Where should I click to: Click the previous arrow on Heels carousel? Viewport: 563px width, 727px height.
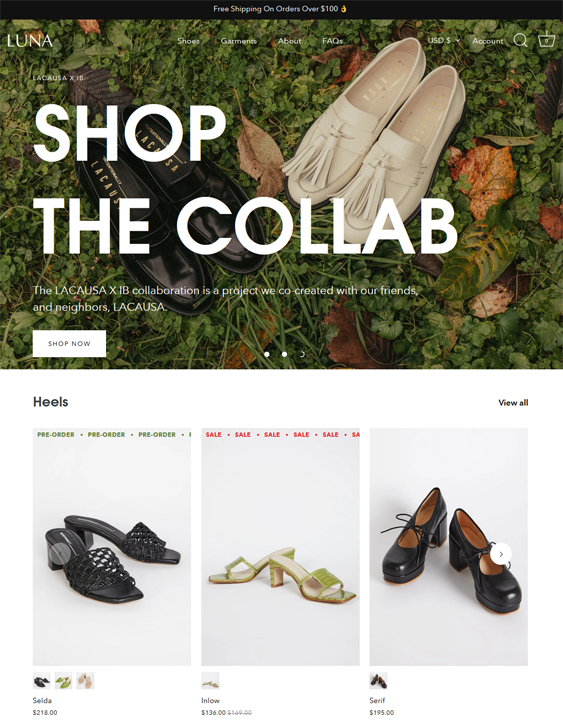point(60,554)
